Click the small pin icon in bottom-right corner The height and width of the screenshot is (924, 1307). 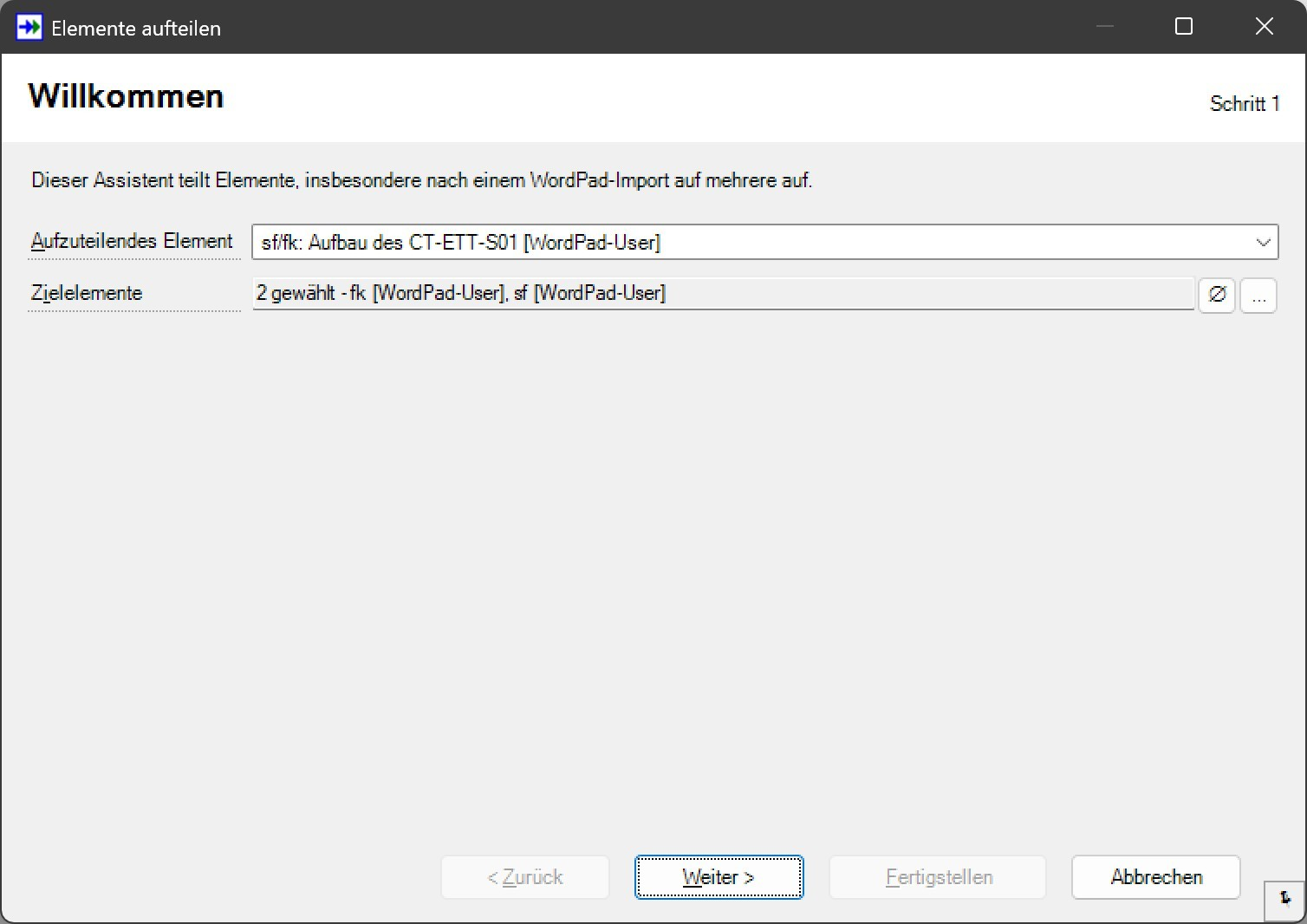1285,900
